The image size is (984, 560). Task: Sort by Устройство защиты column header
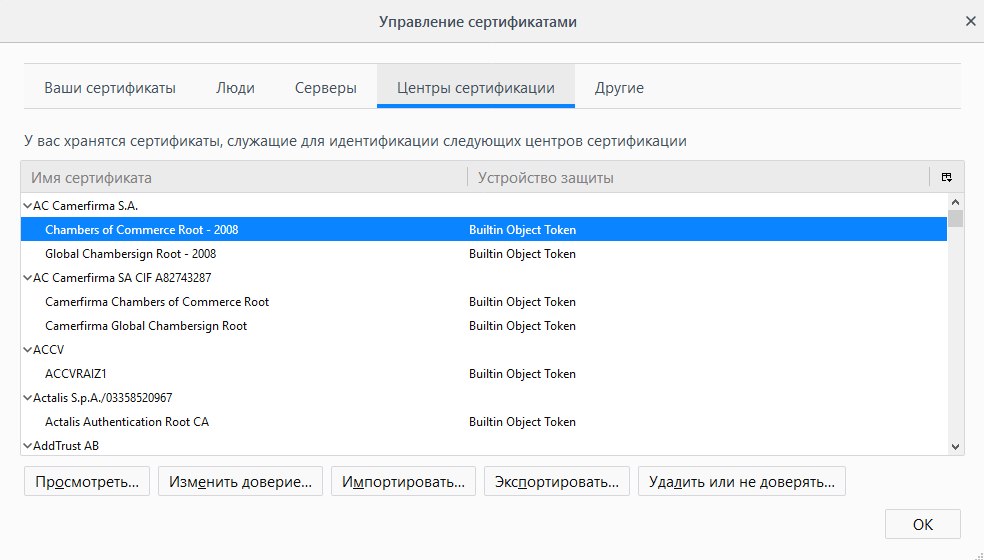click(698, 178)
